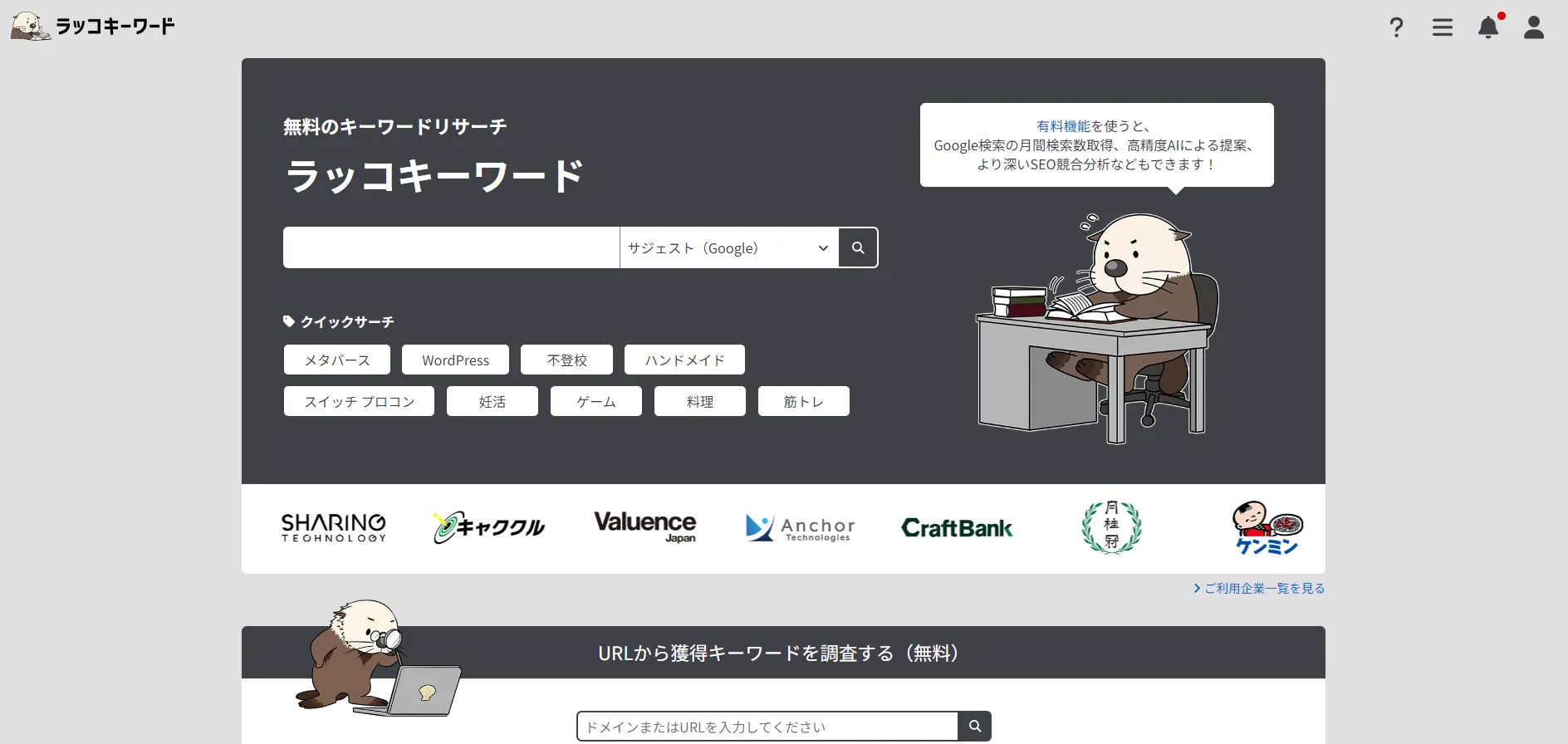Click the otter with laptop illustration
The height and width of the screenshot is (744, 1568).
point(379,658)
